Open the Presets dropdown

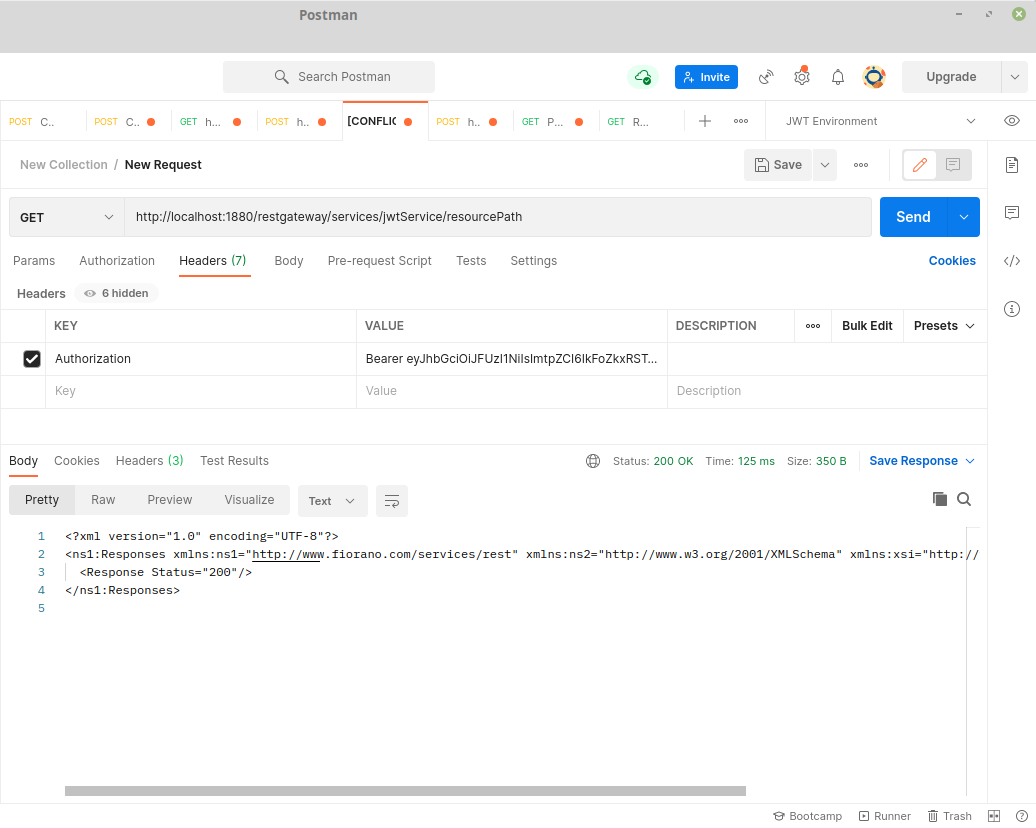[x=944, y=326]
